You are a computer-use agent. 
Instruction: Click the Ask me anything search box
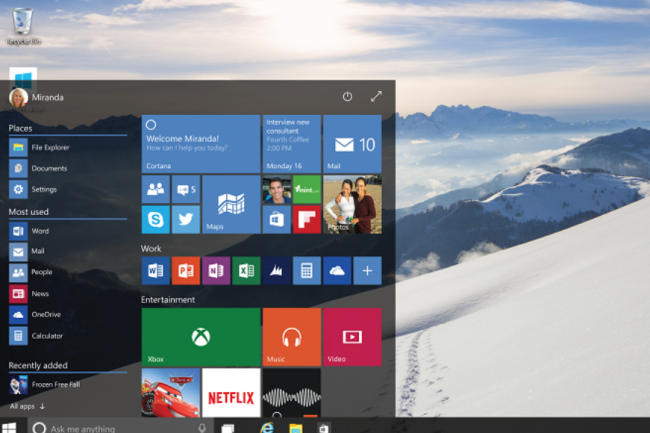coord(120,427)
